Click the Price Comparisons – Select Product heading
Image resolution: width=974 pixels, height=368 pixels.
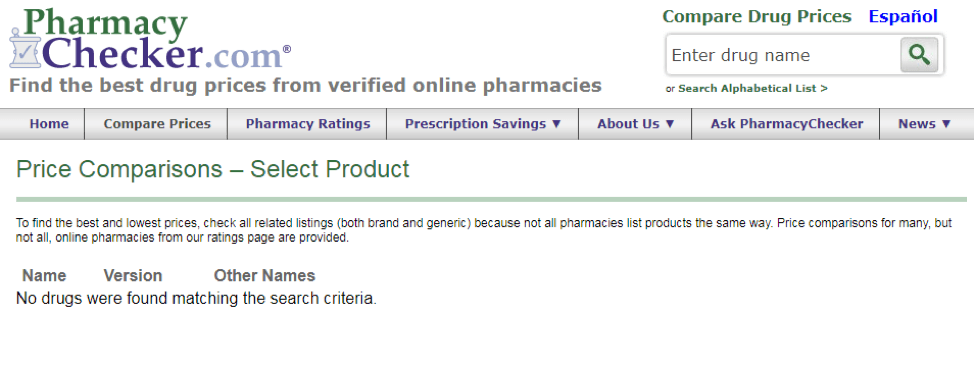pyautogui.click(x=212, y=169)
